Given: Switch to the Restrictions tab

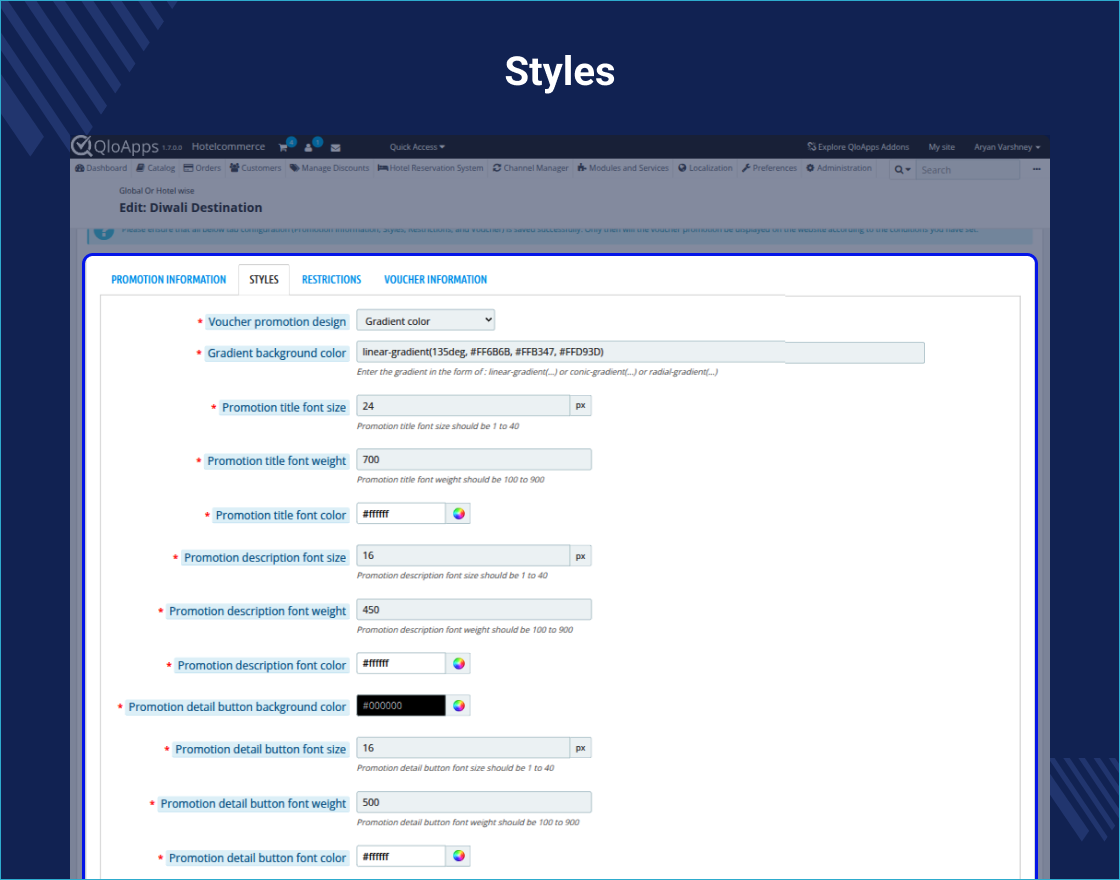Looking at the screenshot, I should [x=331, y=279].
